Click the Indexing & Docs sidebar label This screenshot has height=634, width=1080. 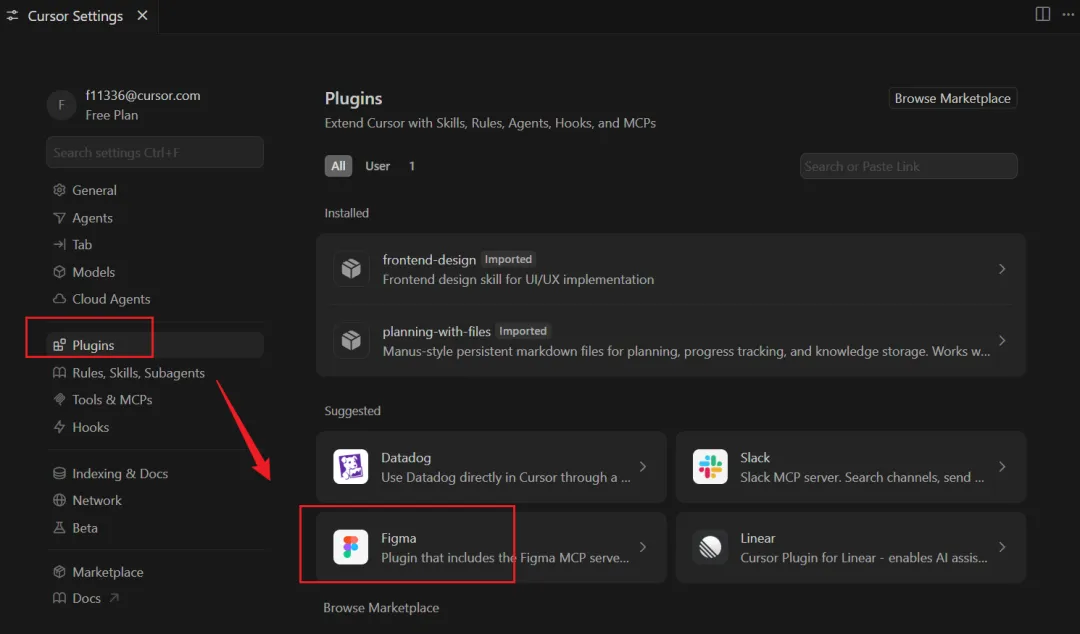pyautogui.click(x=120, y=473)
